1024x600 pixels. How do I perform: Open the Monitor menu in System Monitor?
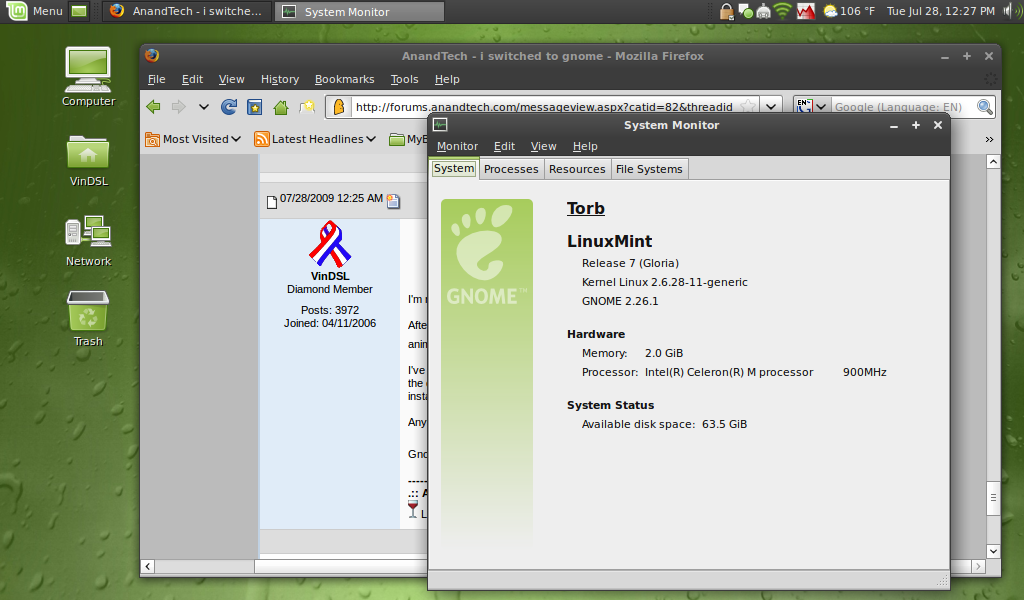457,146
